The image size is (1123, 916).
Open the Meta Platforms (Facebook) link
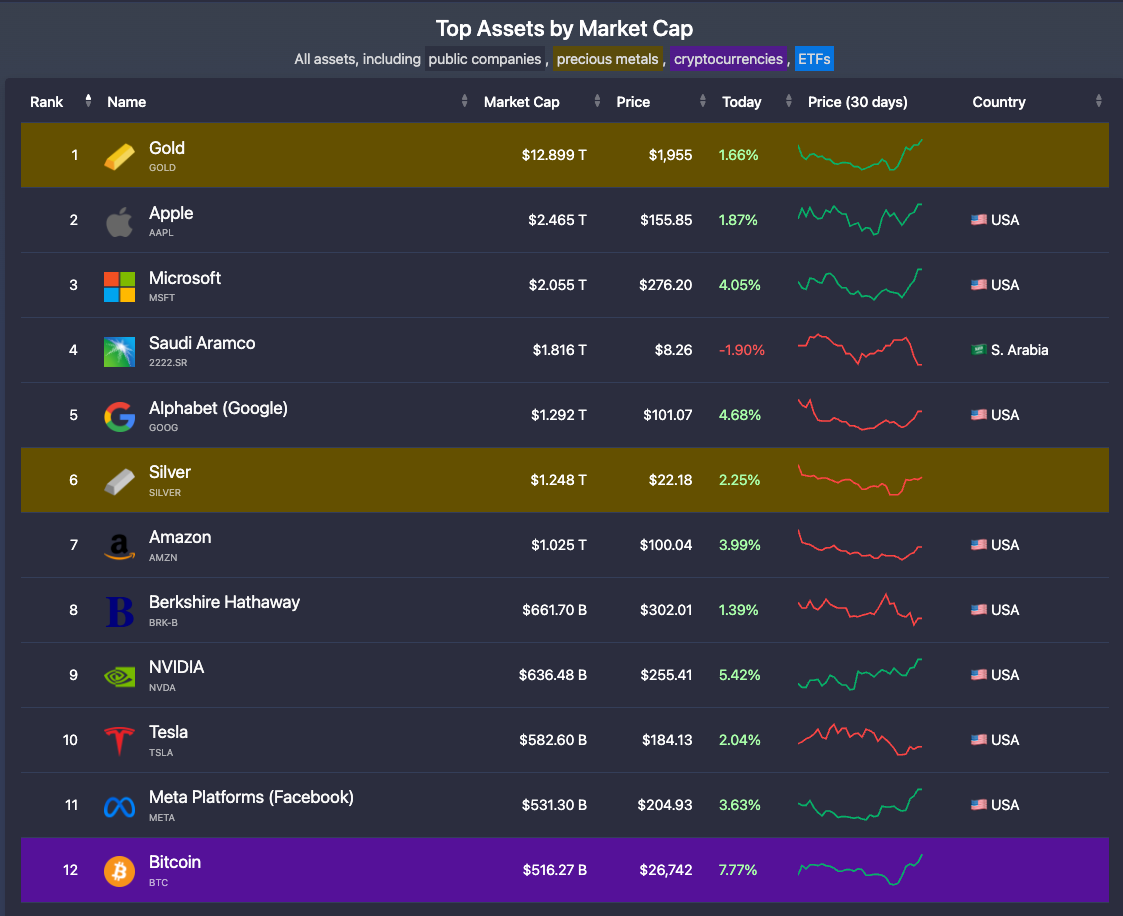coord(251,798)
